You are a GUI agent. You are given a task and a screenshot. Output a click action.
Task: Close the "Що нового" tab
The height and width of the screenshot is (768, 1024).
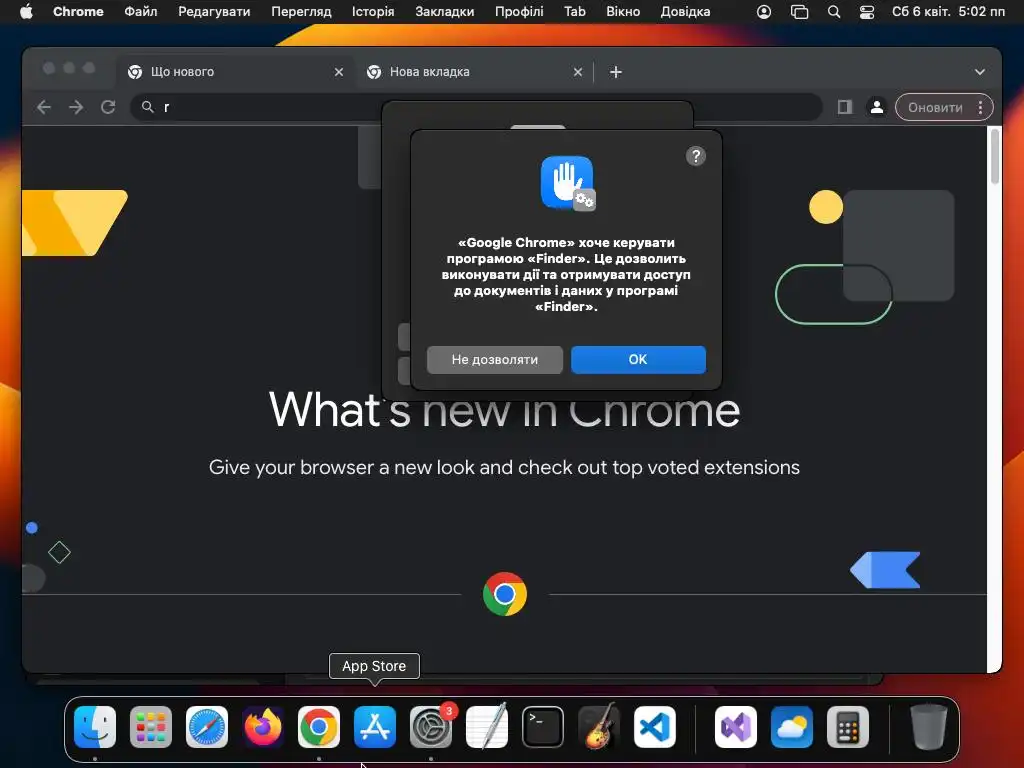[339, 72]
